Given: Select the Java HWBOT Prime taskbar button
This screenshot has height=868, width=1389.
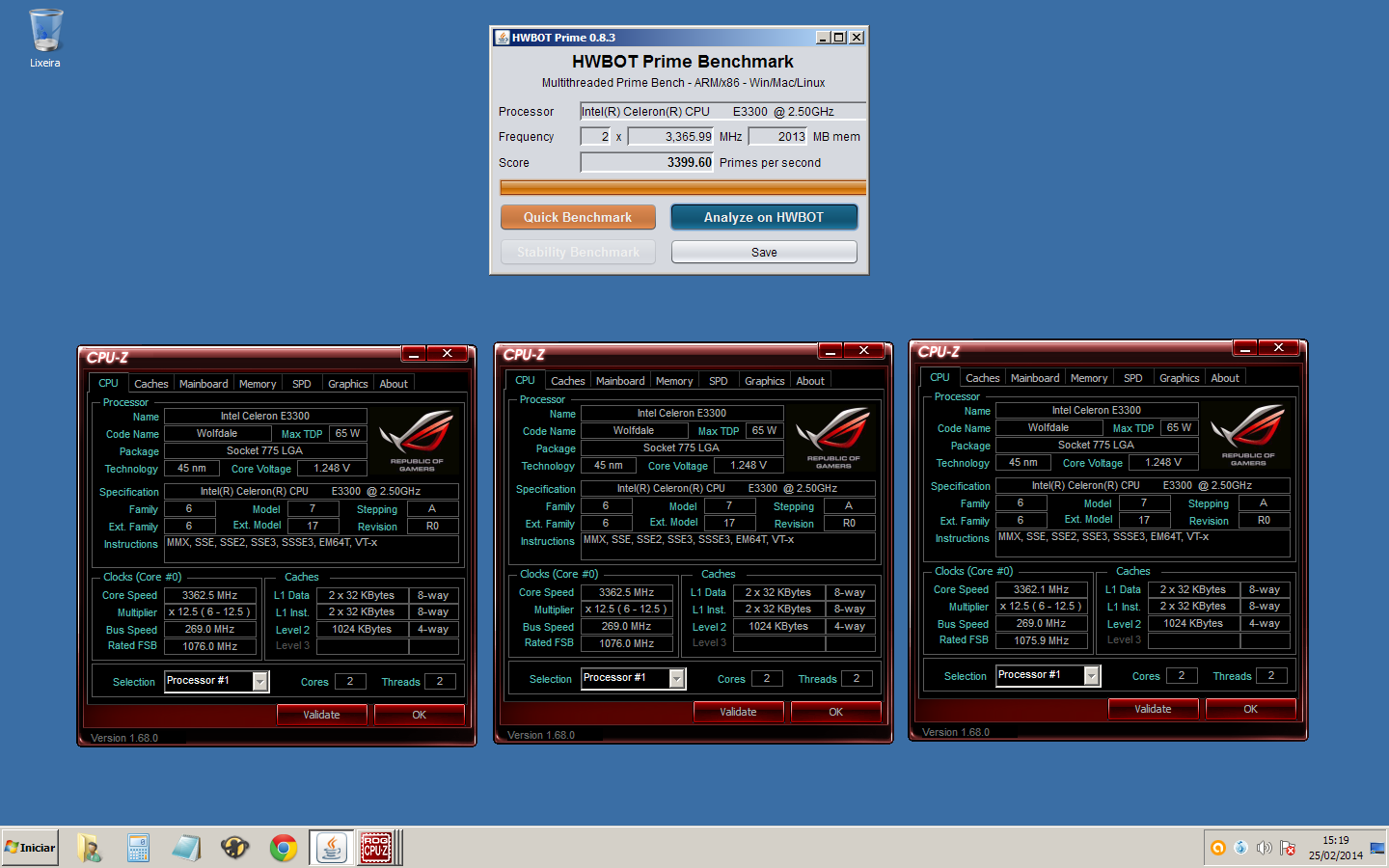Looking at the screenshot, I should [332, 848].
